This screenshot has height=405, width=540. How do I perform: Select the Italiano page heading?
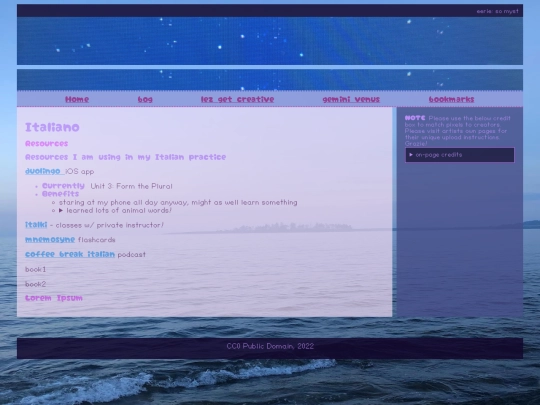(52, 127)
